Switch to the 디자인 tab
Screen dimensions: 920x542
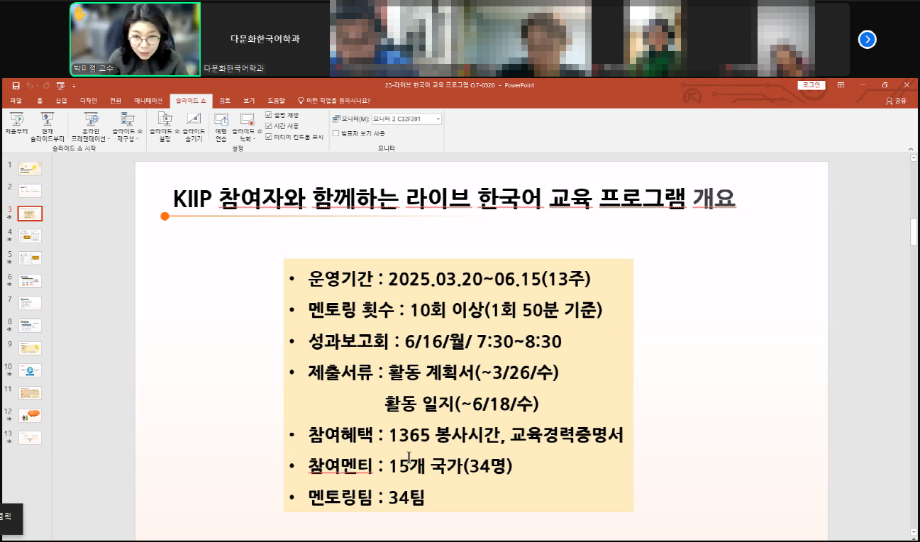(x=88, y=101)
